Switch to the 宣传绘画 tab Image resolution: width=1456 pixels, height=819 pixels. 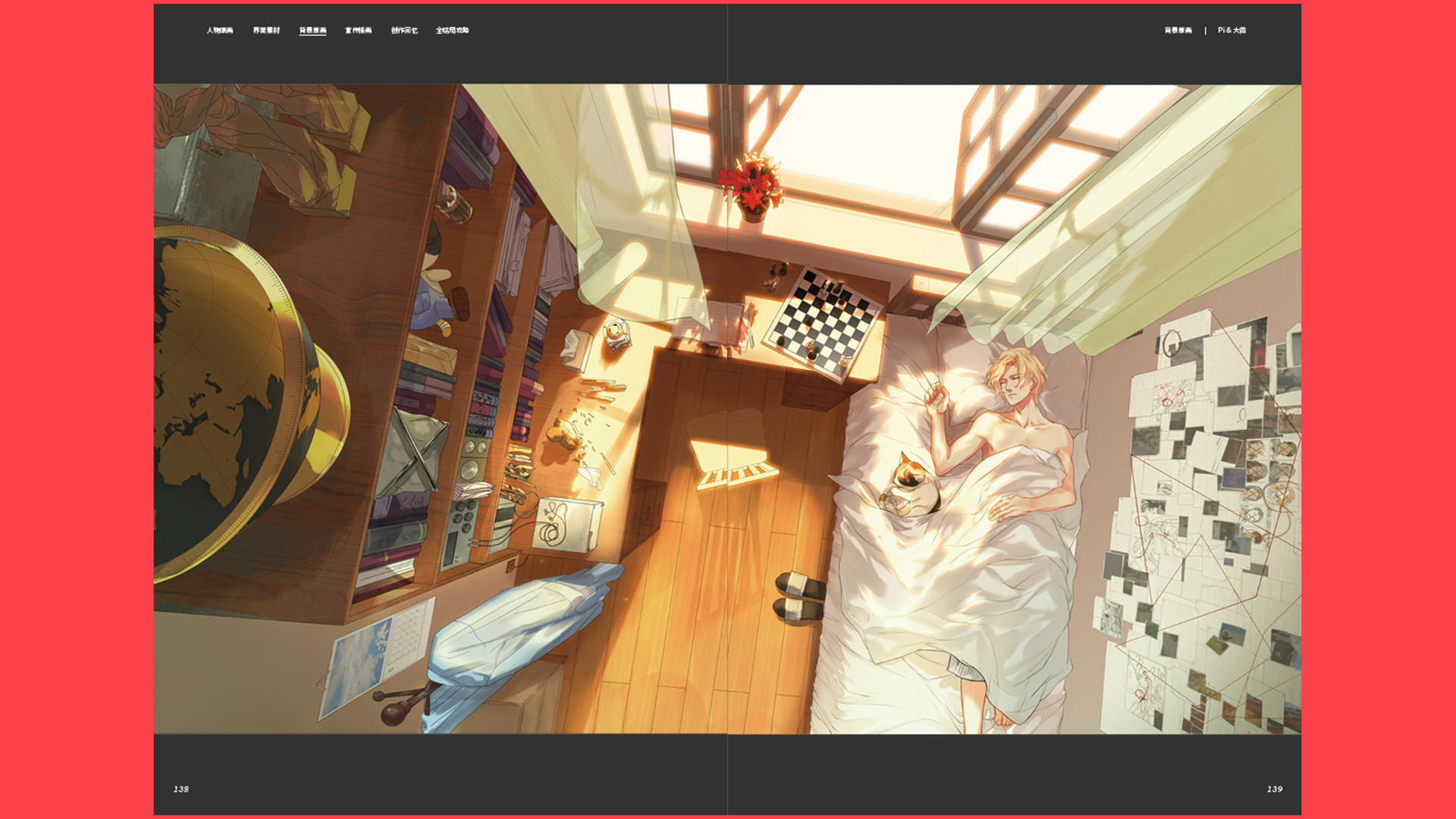[x=358, y=30]
